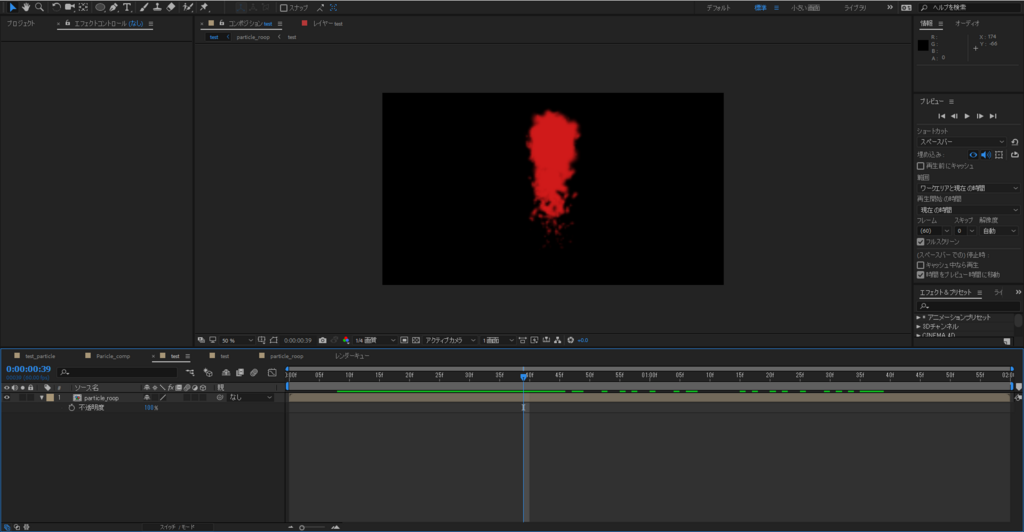Open the composition mini-flowchart icon in timeline
The width and height of the screenshot is (1024, 532).
190,373
